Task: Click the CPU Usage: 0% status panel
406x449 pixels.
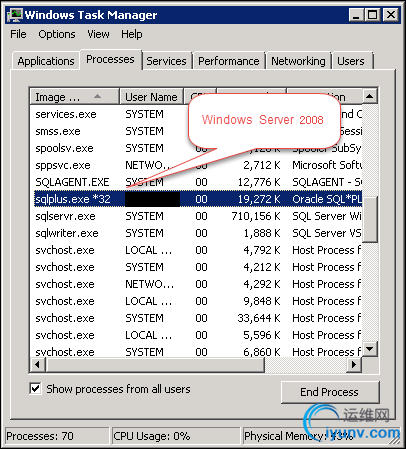Action: click(x=176, y=436)
